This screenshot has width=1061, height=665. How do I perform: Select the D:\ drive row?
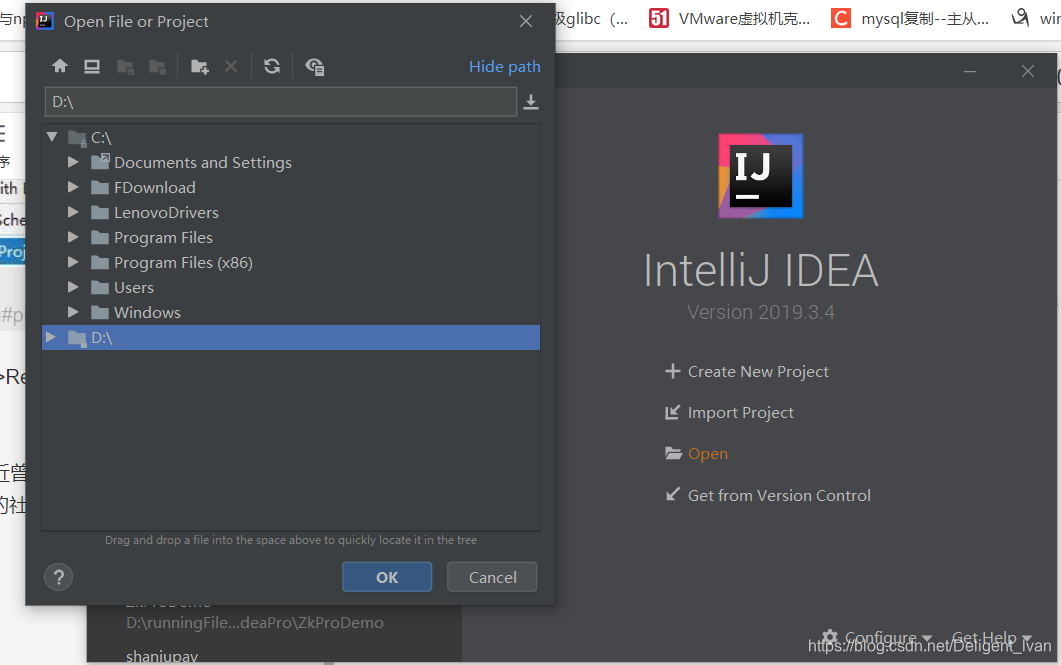291,338
